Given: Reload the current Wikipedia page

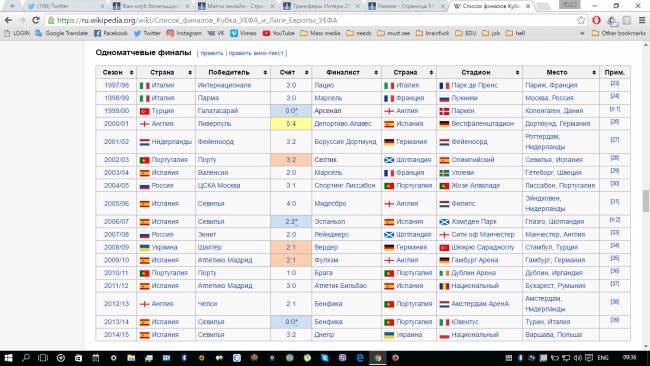Looking at the screenshot, I should 36,20.
